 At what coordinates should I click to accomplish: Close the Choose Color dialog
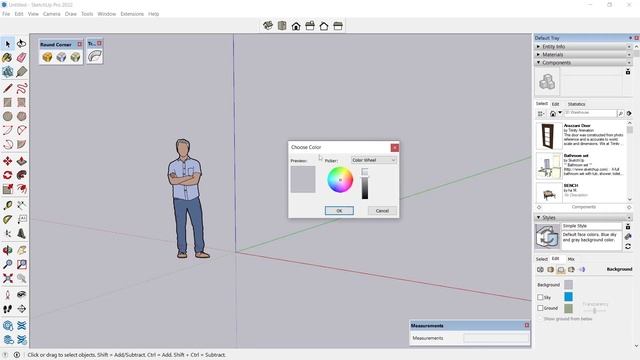click(x=395, y=147)
